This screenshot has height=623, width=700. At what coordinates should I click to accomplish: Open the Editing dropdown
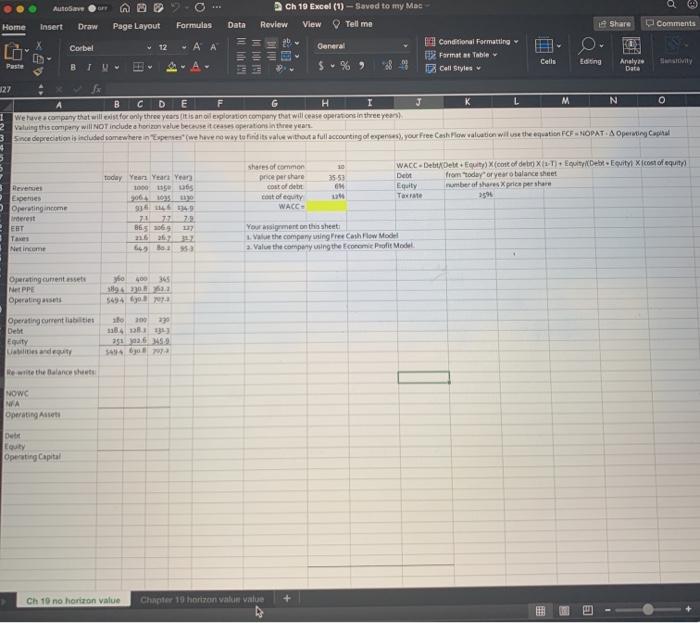[590, 51]
